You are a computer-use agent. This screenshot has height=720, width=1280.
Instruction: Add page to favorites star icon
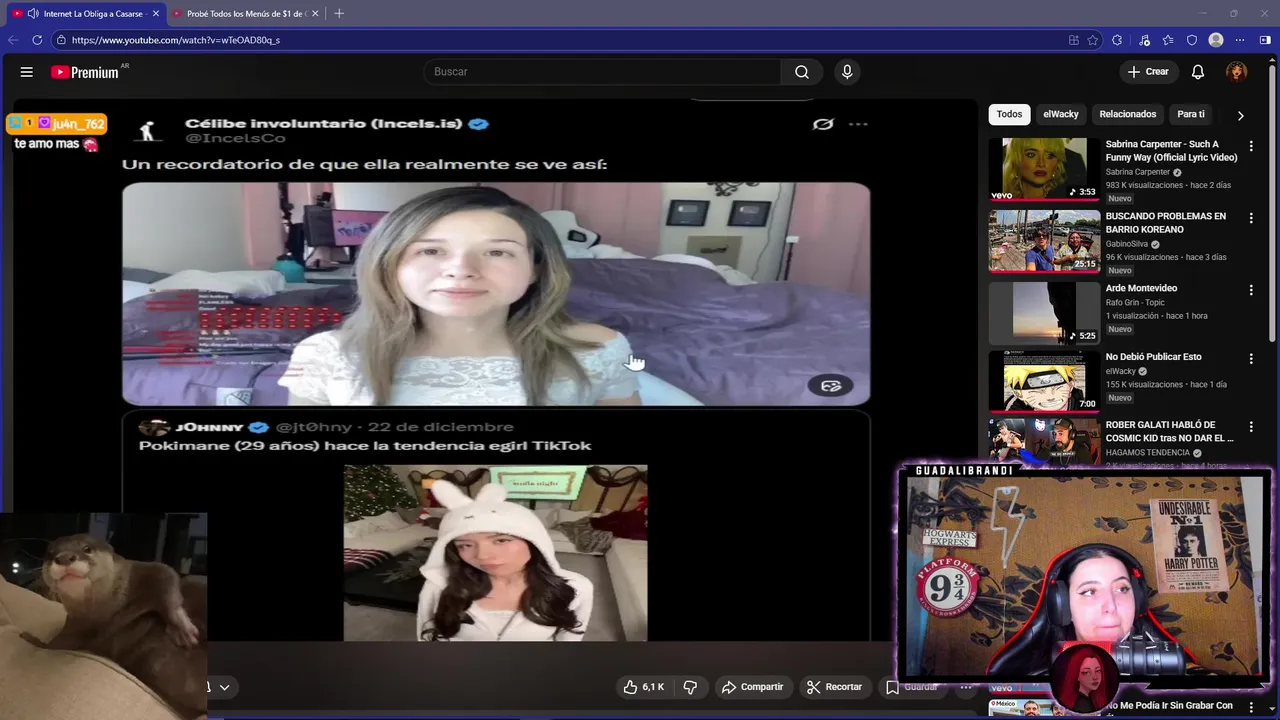coord(1093,40)
